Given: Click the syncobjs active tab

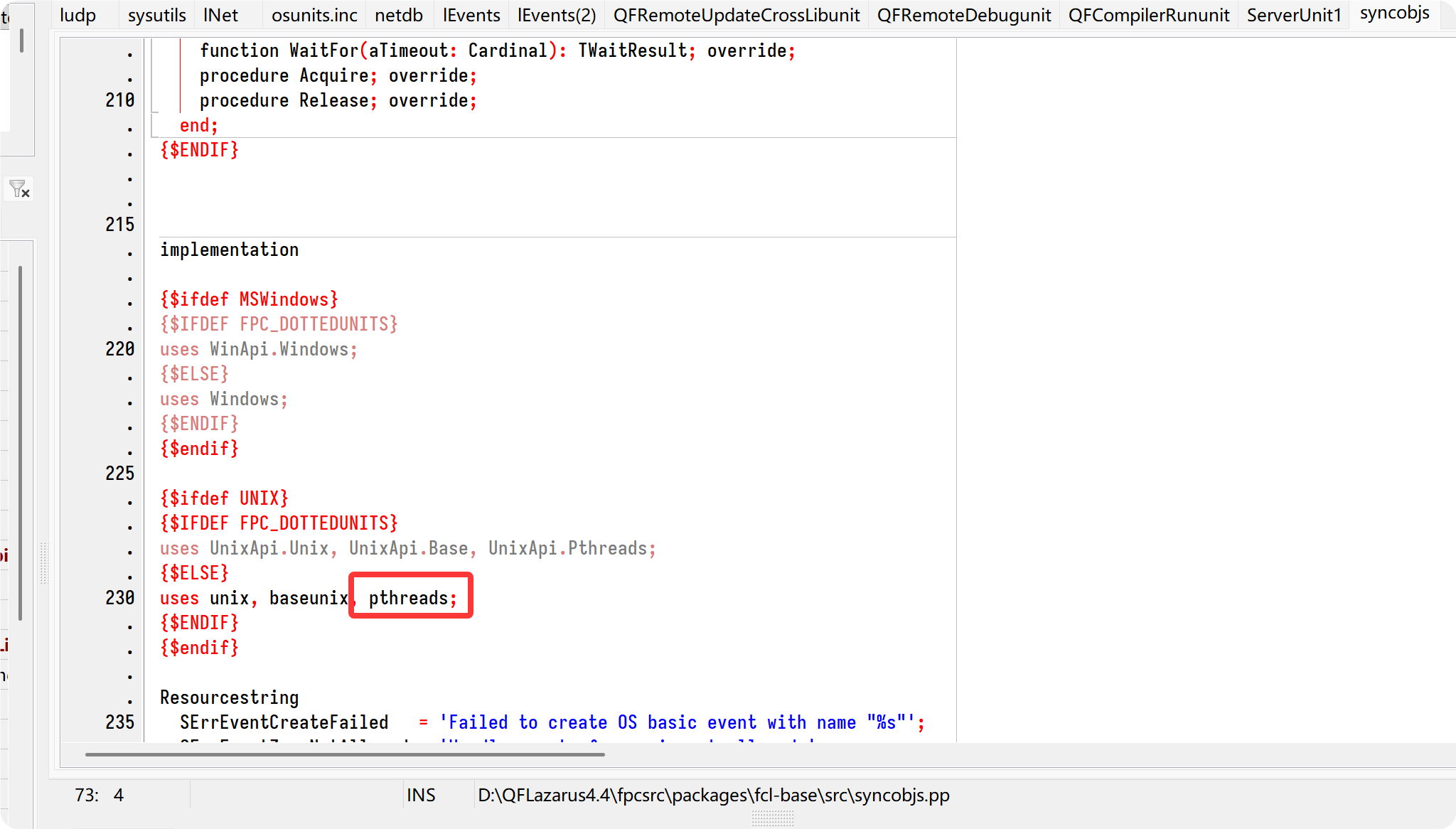Looking at the screenshot, I should tap(1394, 14).
